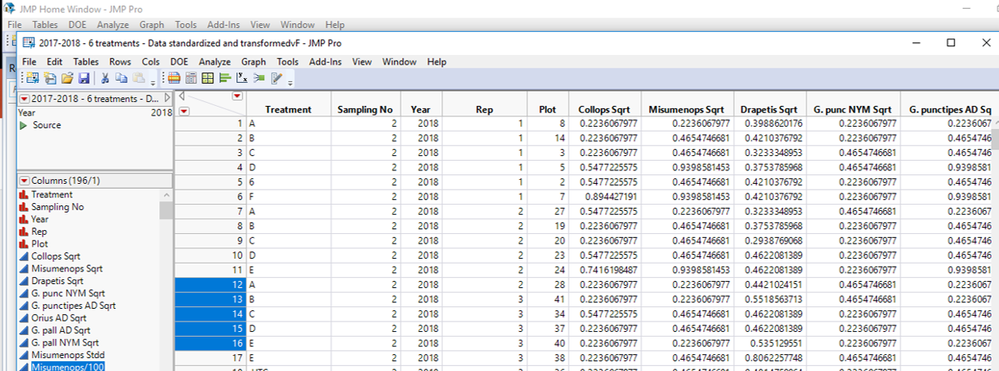Open the Analyze menu in data table window
Image resolution: width=999 pixels, height=371 pixels.
(215, 62)
